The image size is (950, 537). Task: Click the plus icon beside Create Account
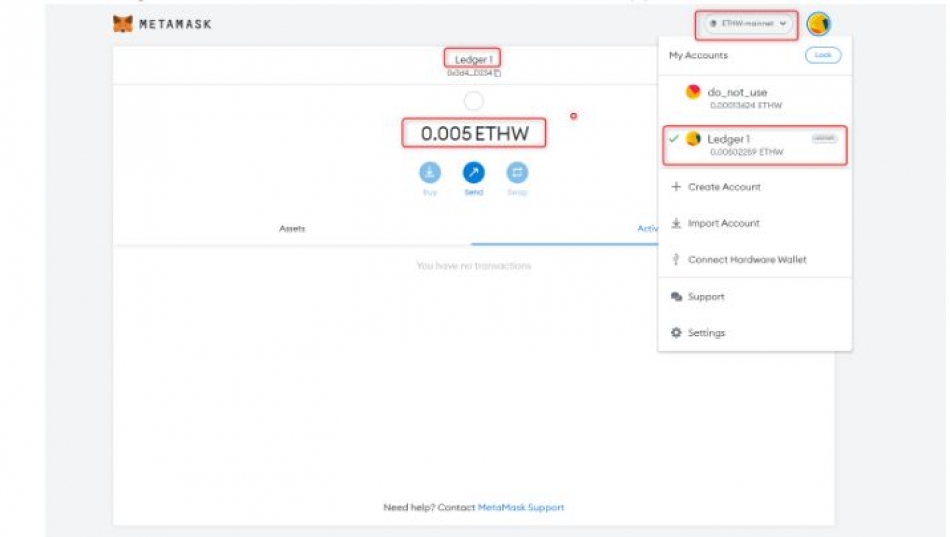pos(676,187)
